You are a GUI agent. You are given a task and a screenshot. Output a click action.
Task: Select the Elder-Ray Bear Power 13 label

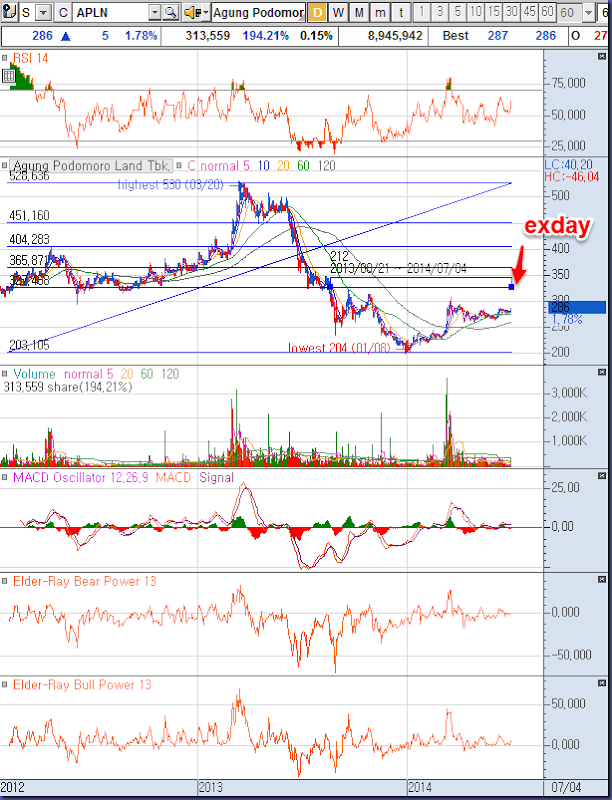coord(84,581)
